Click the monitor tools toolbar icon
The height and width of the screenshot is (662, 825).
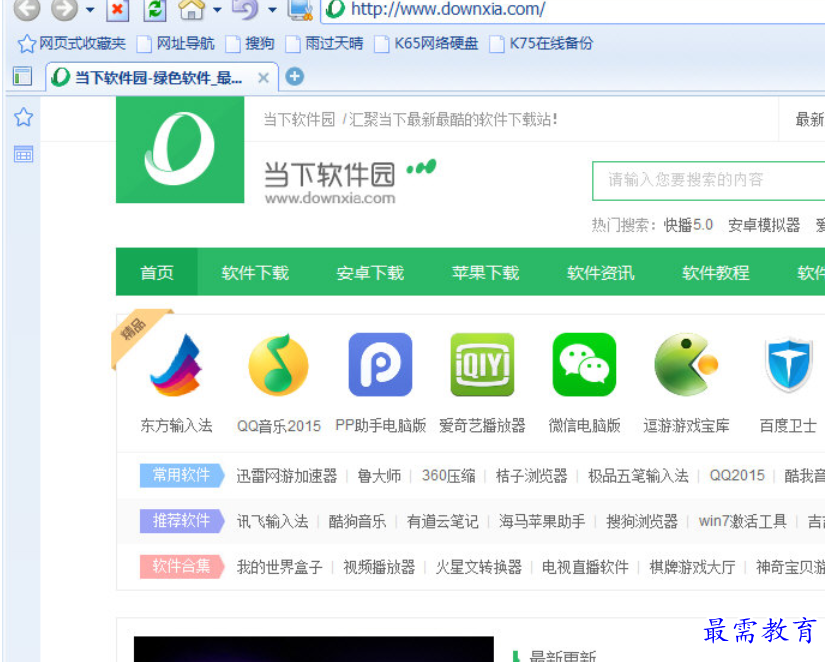click(x=301, y=9)
